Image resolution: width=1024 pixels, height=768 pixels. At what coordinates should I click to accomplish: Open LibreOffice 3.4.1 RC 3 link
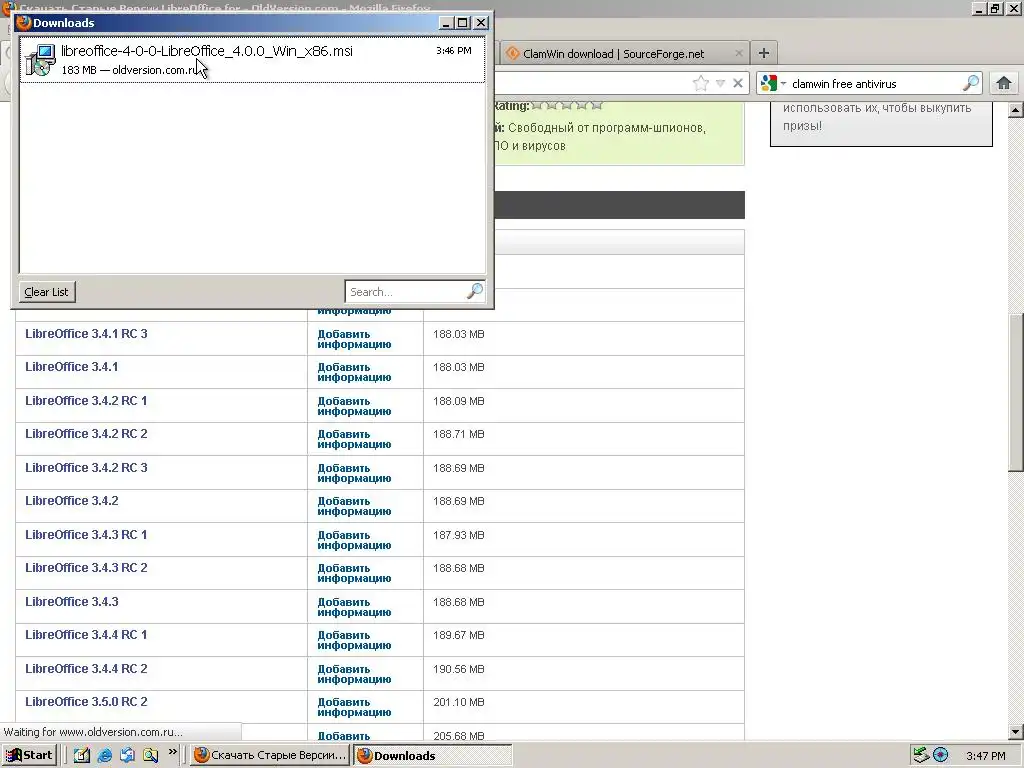[86, 334]
